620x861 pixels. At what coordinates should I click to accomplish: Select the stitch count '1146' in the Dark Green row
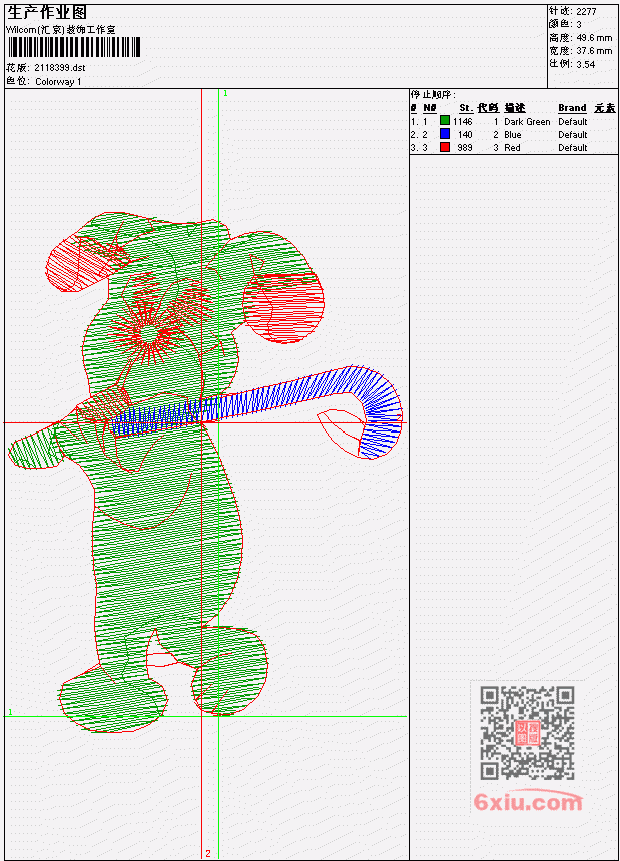tap(463, 121)
